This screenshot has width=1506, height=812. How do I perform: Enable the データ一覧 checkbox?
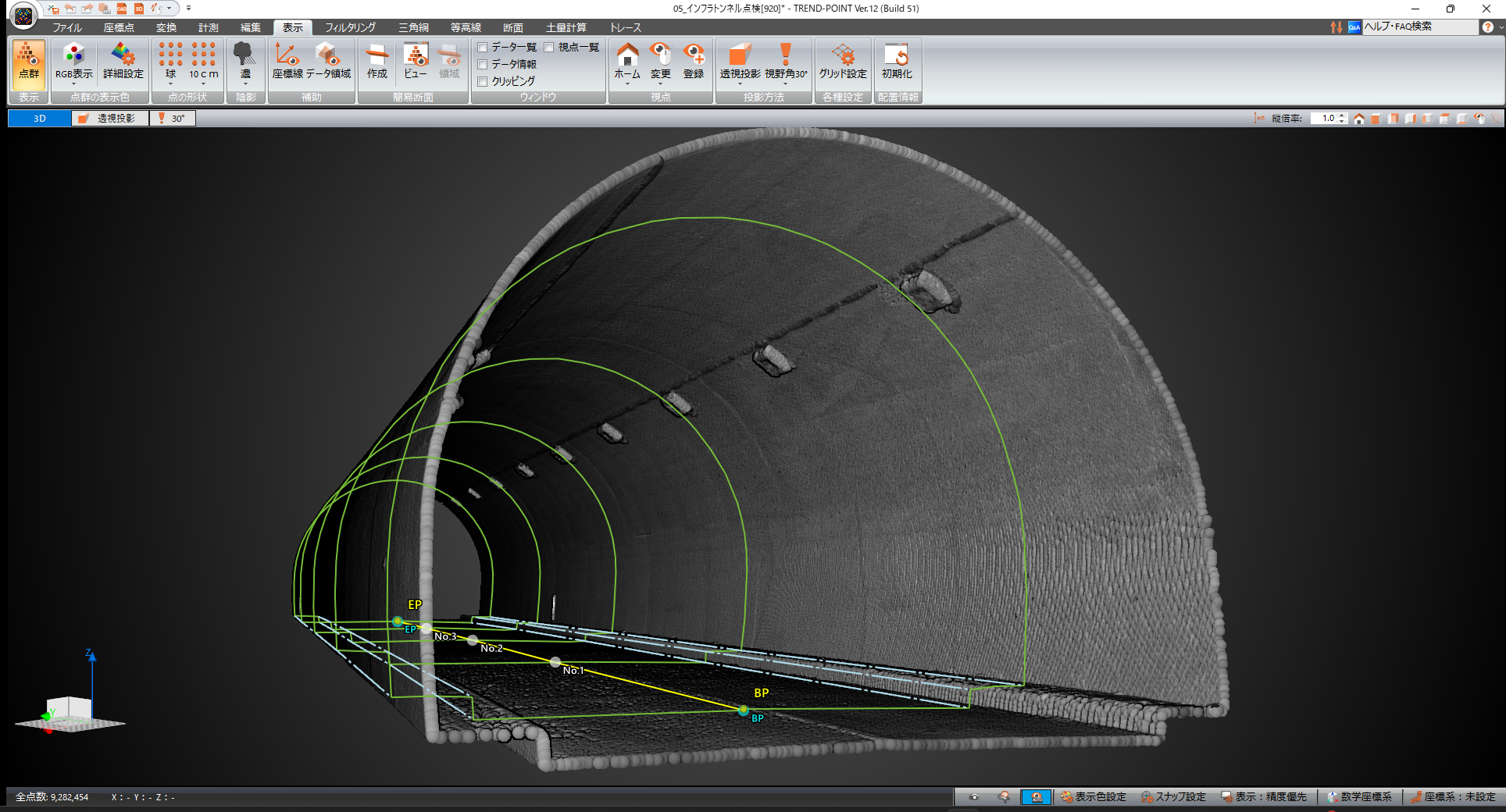pos(483,48)
